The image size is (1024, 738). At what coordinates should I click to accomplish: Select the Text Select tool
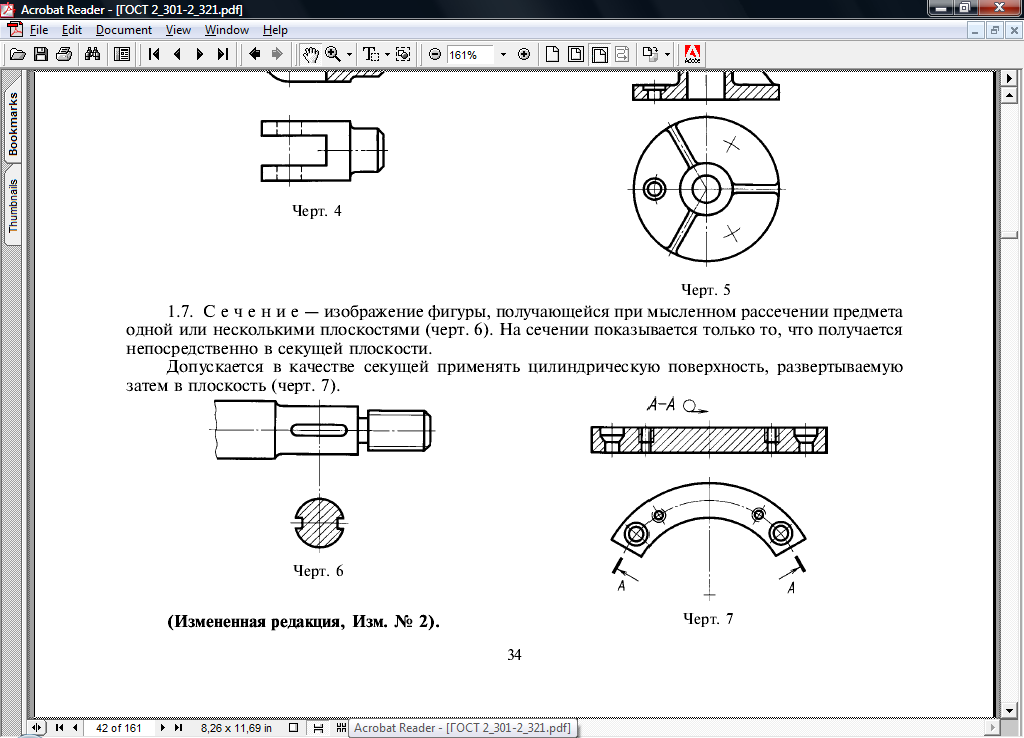371,54
